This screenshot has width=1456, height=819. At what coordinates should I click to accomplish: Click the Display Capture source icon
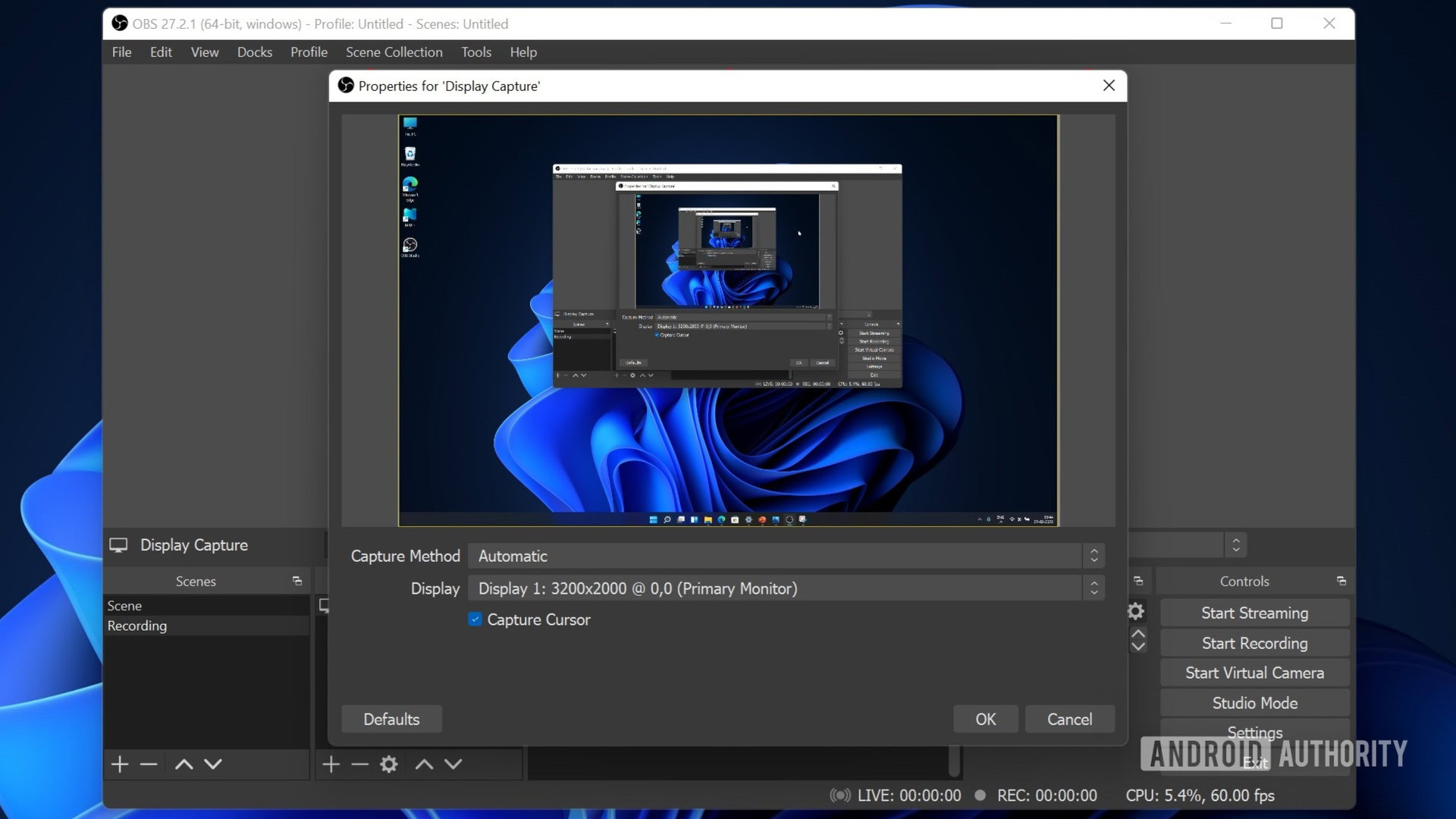(118, 544)
